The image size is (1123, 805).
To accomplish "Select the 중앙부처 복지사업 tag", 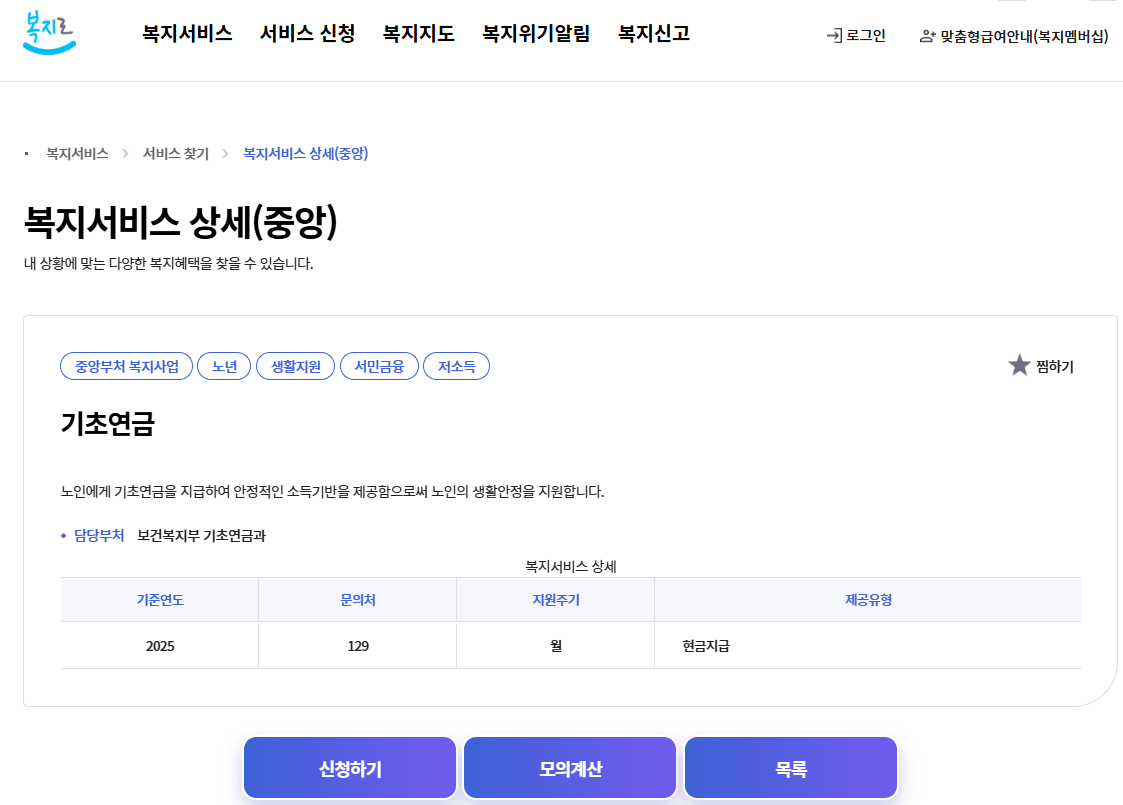I will coord(125,366).
